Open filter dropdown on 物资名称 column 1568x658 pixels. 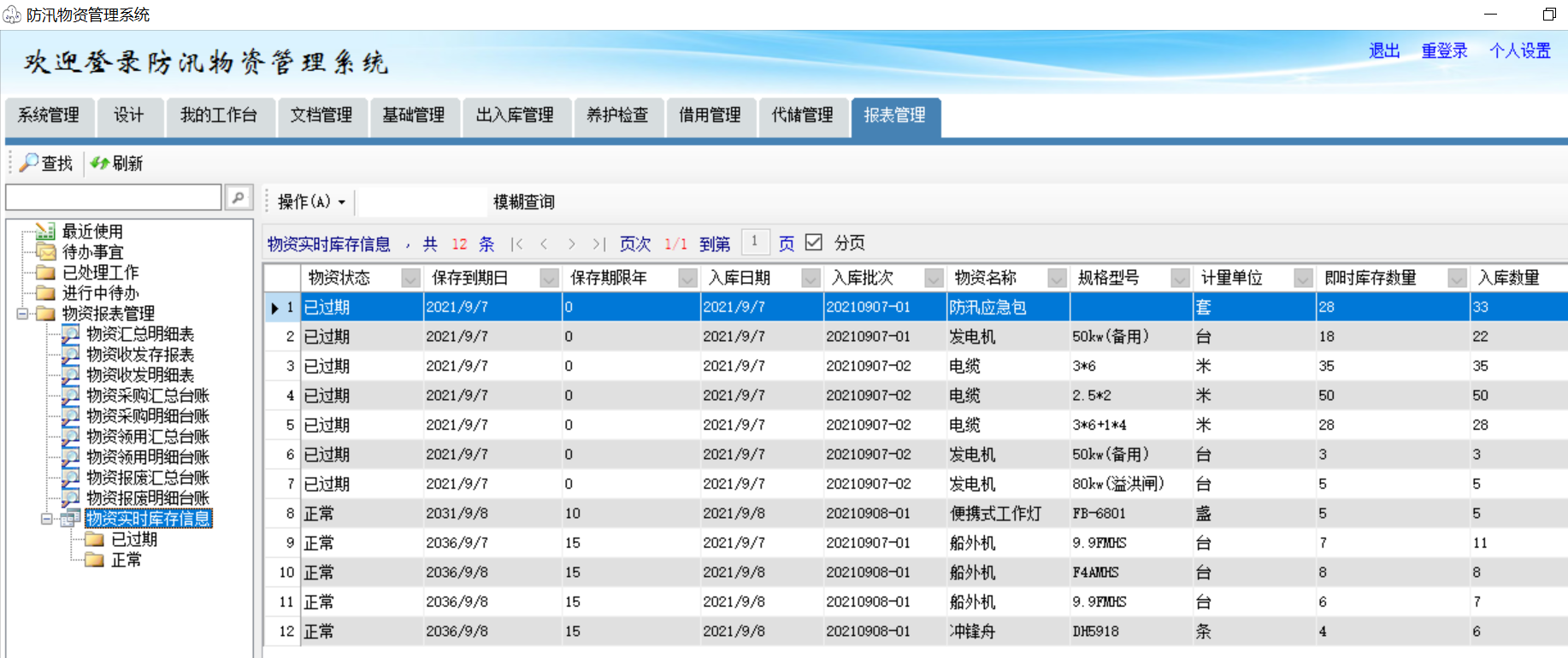tap(1057, 278)
